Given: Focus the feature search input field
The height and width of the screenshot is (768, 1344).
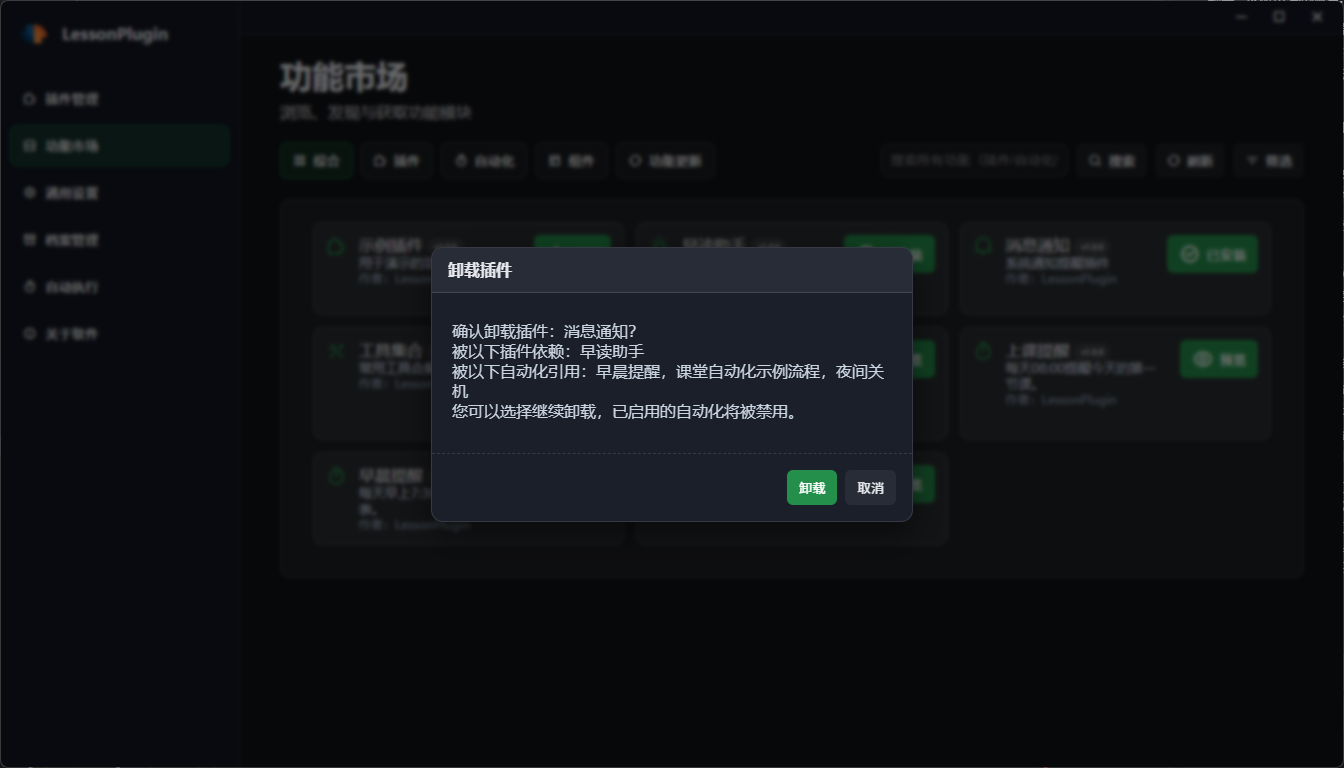Looking at the screenshot, I should click(x=975, y=160).
